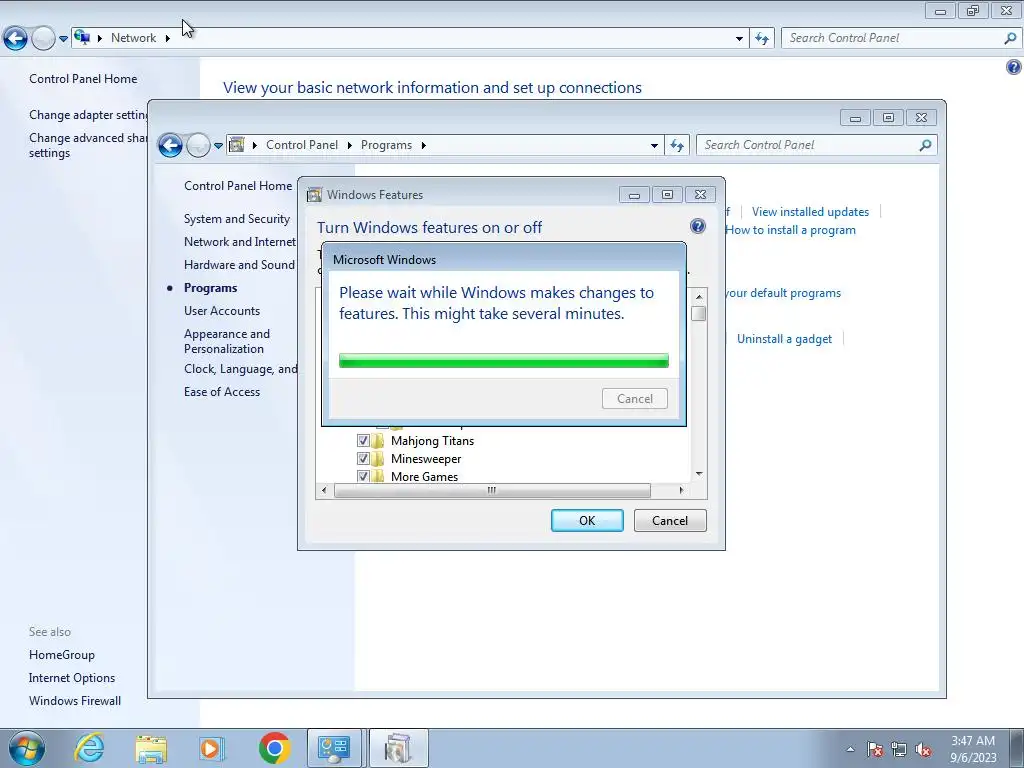
Task: Uncheck More Games feature
Action: 363,476
